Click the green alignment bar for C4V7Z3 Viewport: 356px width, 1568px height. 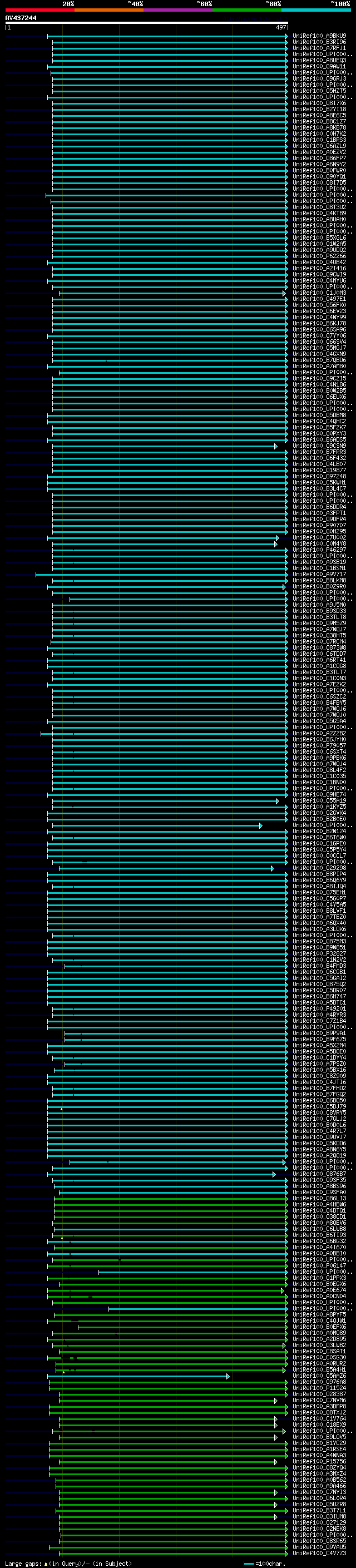tap(173, 1554)
